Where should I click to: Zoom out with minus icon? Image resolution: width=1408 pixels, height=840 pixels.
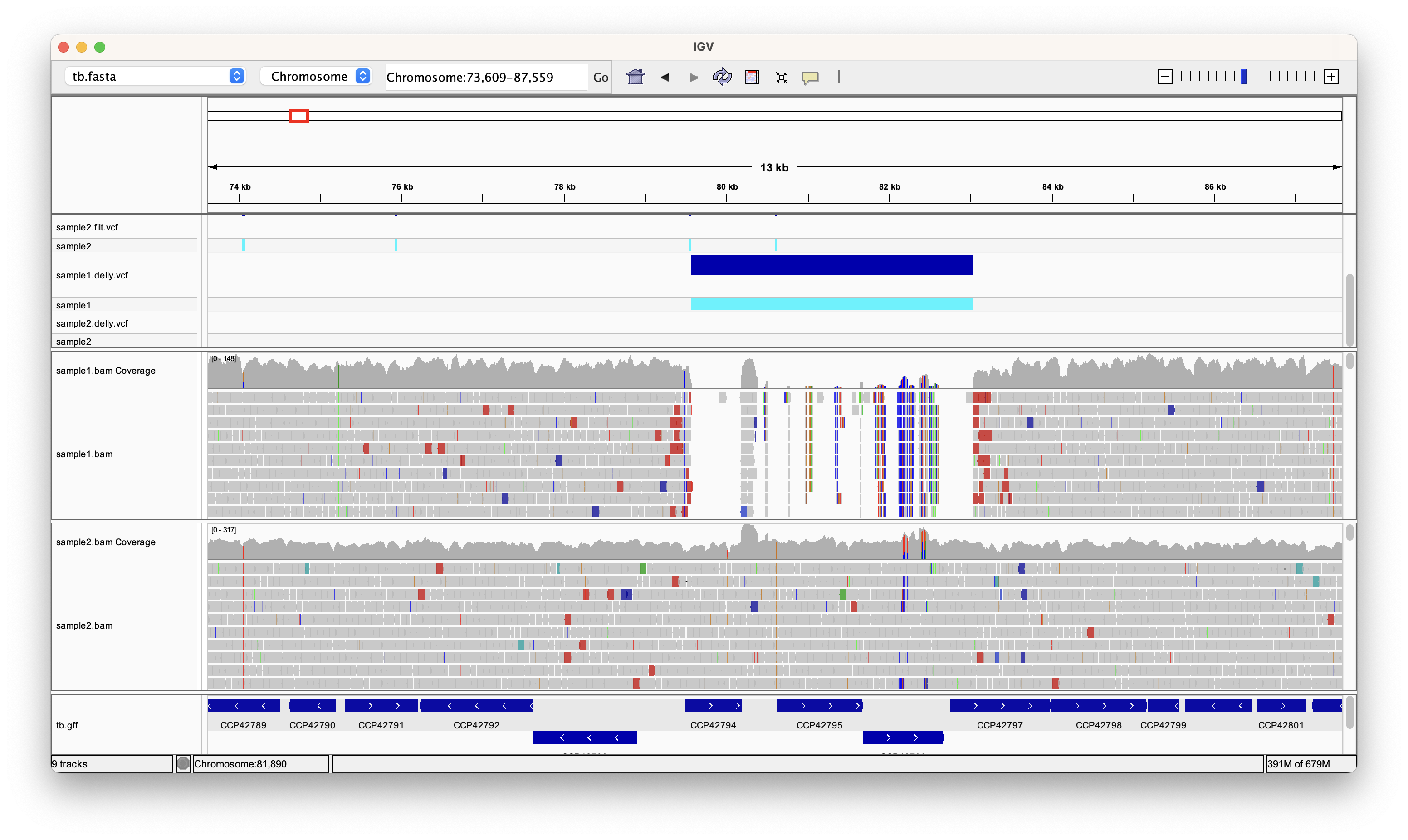pos(1165,76)
